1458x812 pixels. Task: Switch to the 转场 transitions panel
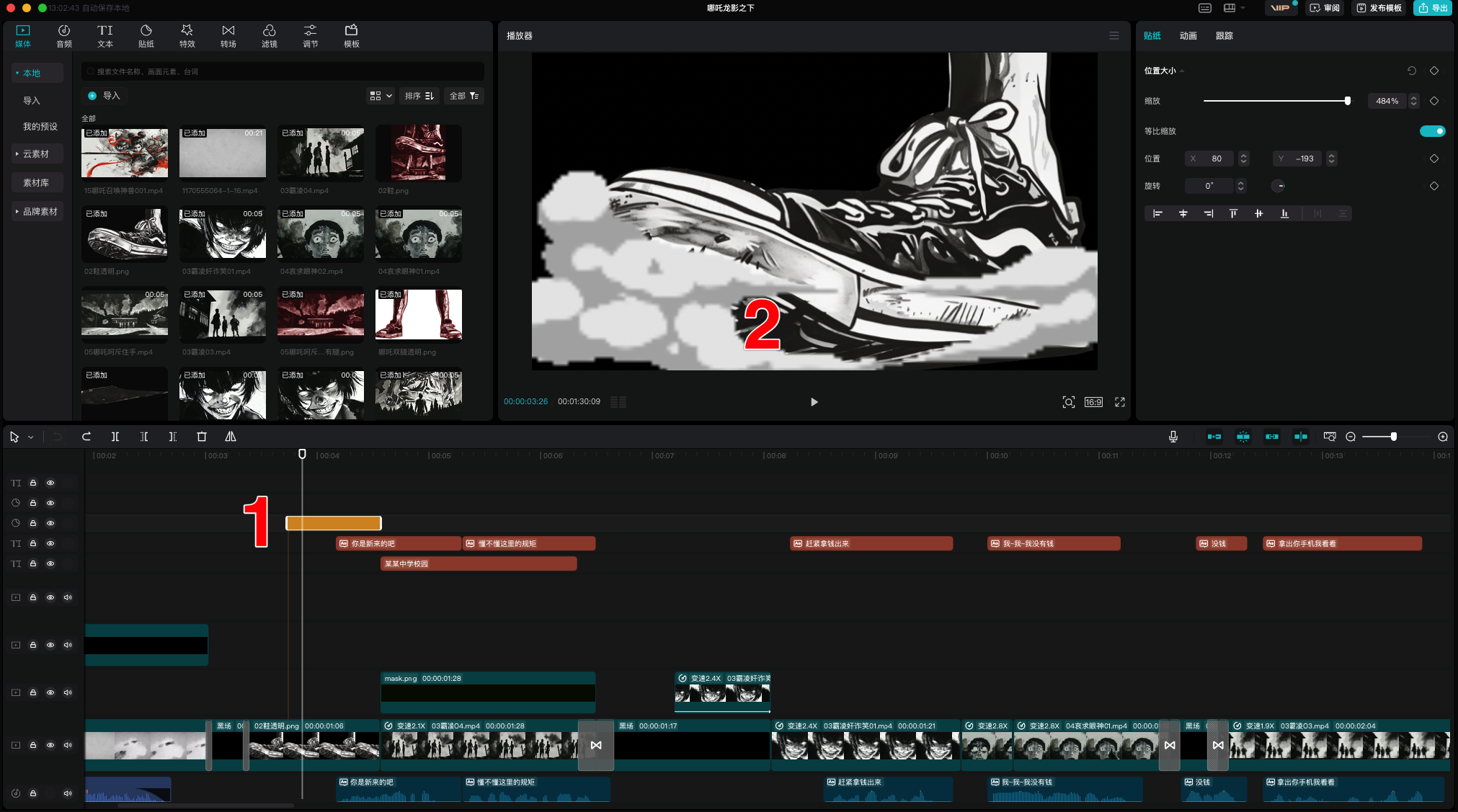(x=228, y=35)
